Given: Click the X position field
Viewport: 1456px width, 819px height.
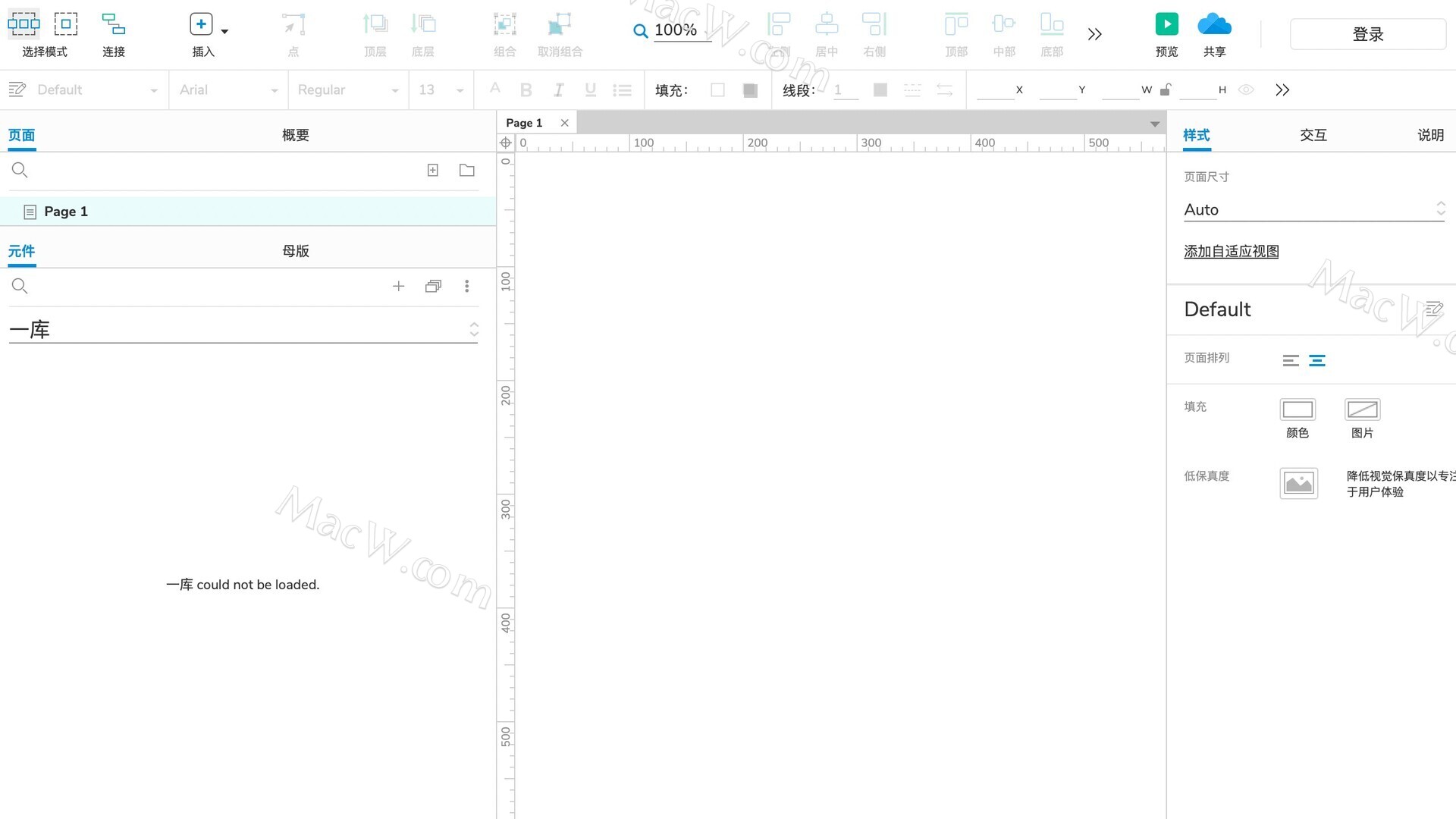Looking at the screenshot, I should coord(996,90).
